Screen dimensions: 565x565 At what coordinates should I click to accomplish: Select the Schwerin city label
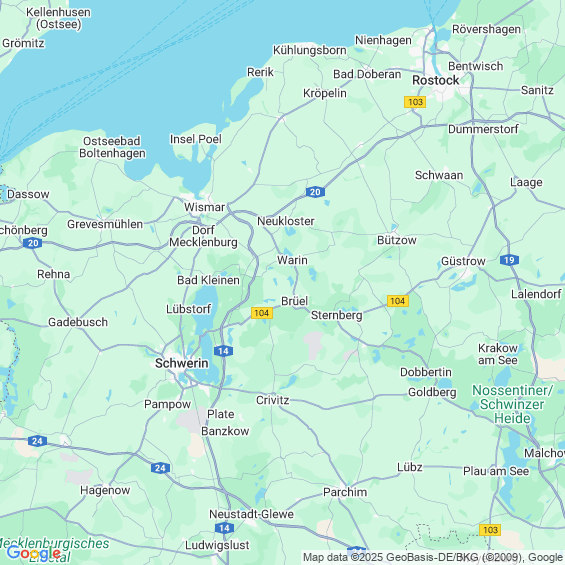tap(182, 363)
